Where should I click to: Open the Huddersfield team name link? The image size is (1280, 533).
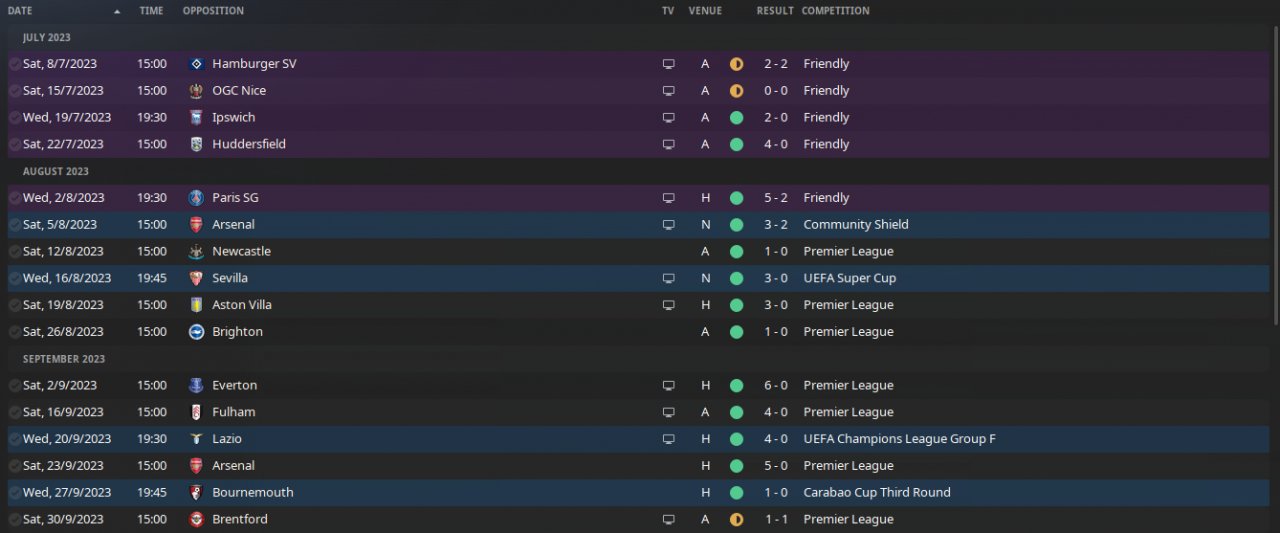(249, 144)
